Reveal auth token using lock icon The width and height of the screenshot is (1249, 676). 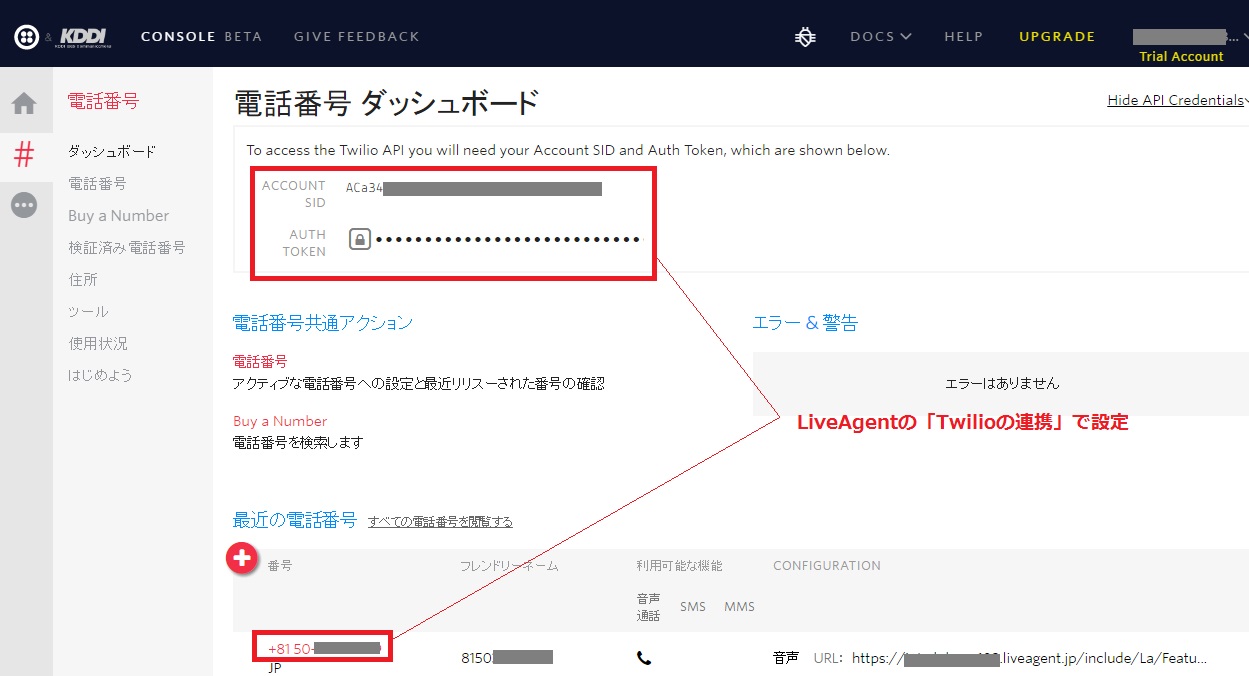point(360,239)
